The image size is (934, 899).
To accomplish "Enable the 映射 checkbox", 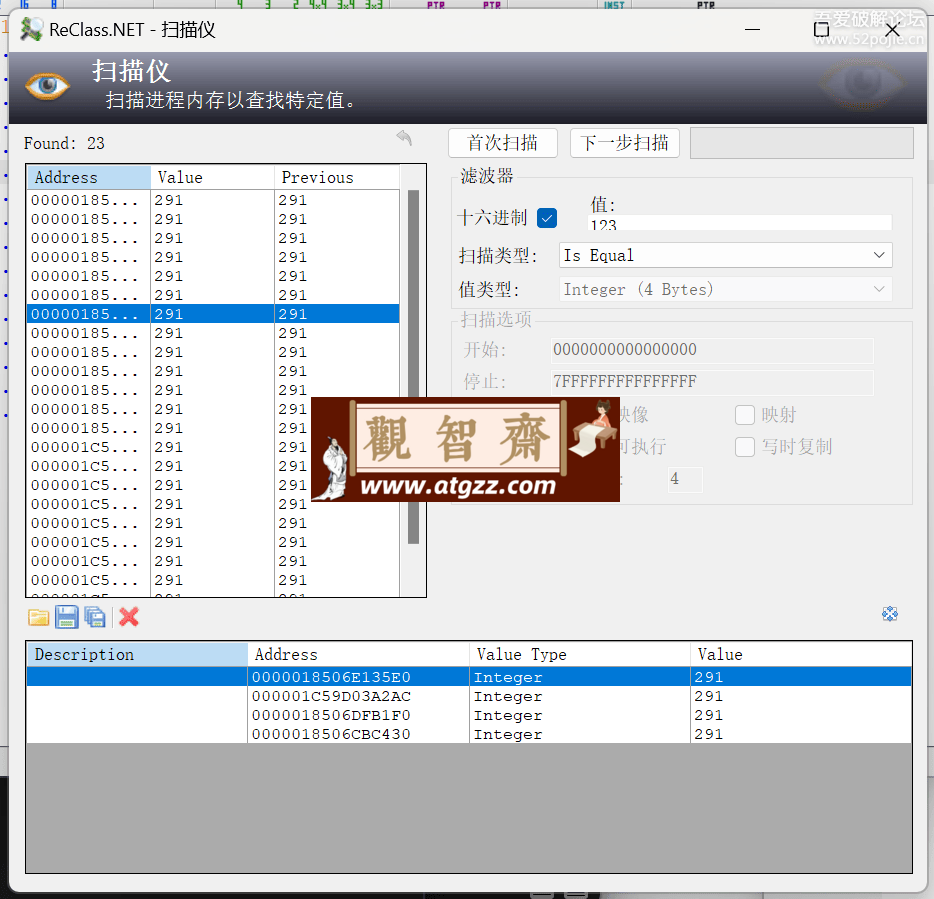I will (x=745, y=415).
